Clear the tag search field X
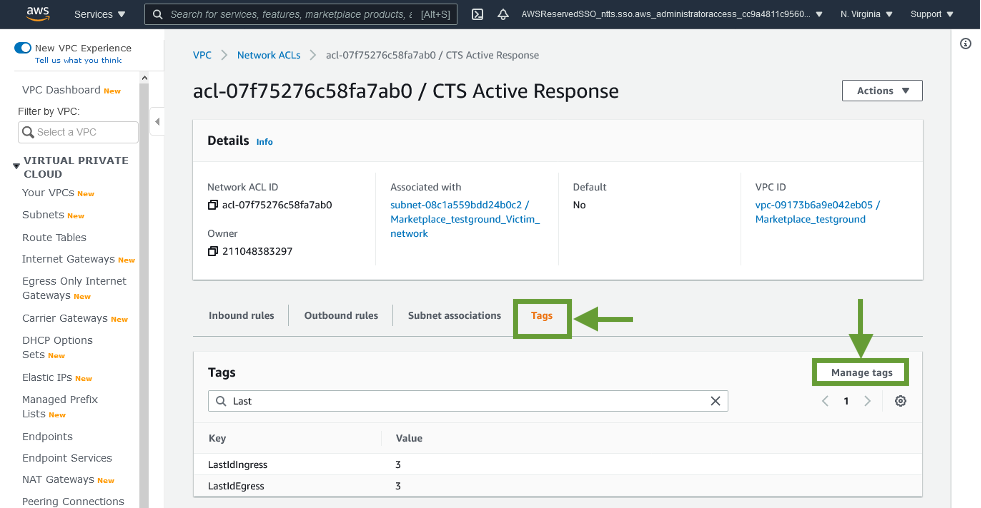 (715, 401)
